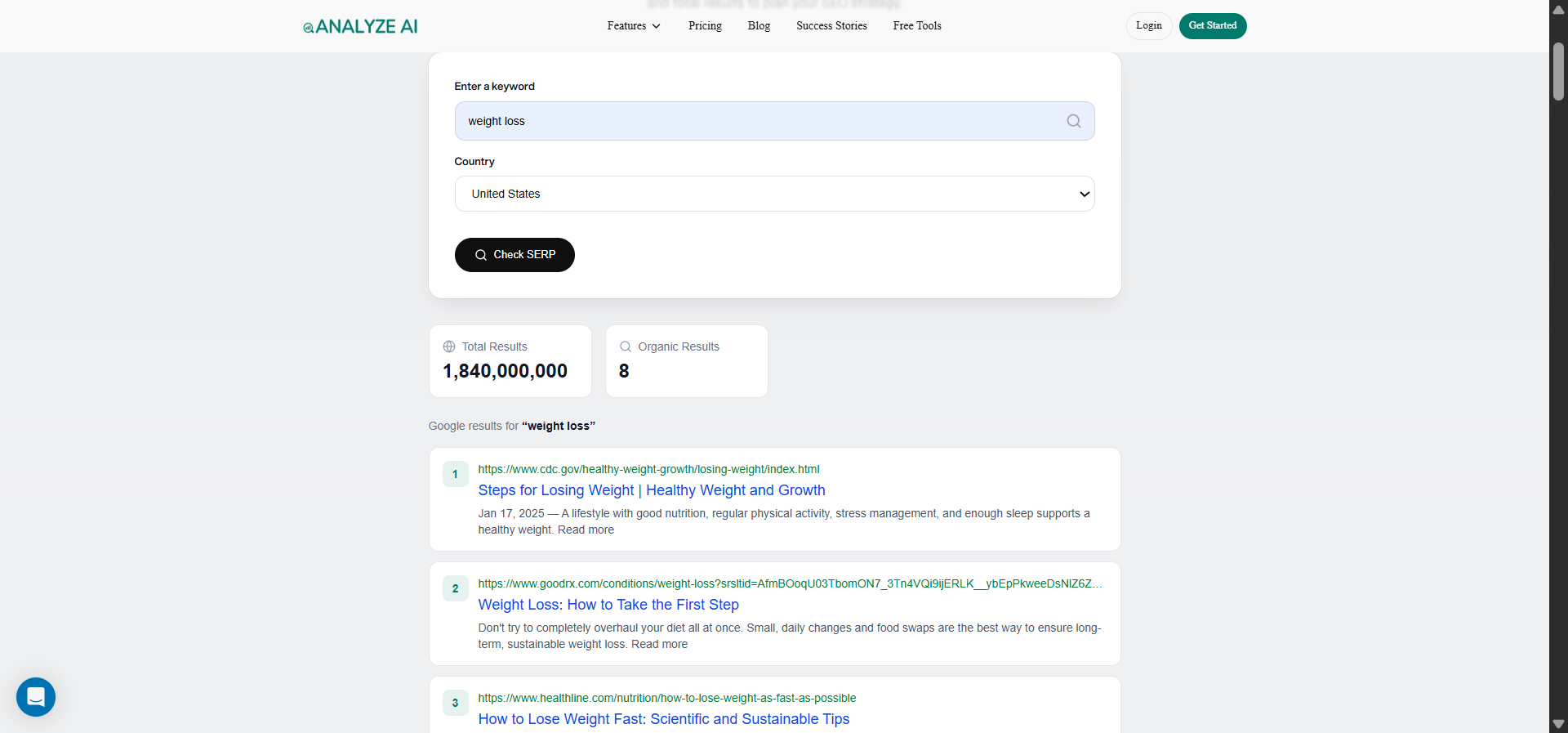This screenshot has width=1568, height=733.
Task: Click the Enter a keyword label
Action: pyautogui.click(x=494, y=86)
